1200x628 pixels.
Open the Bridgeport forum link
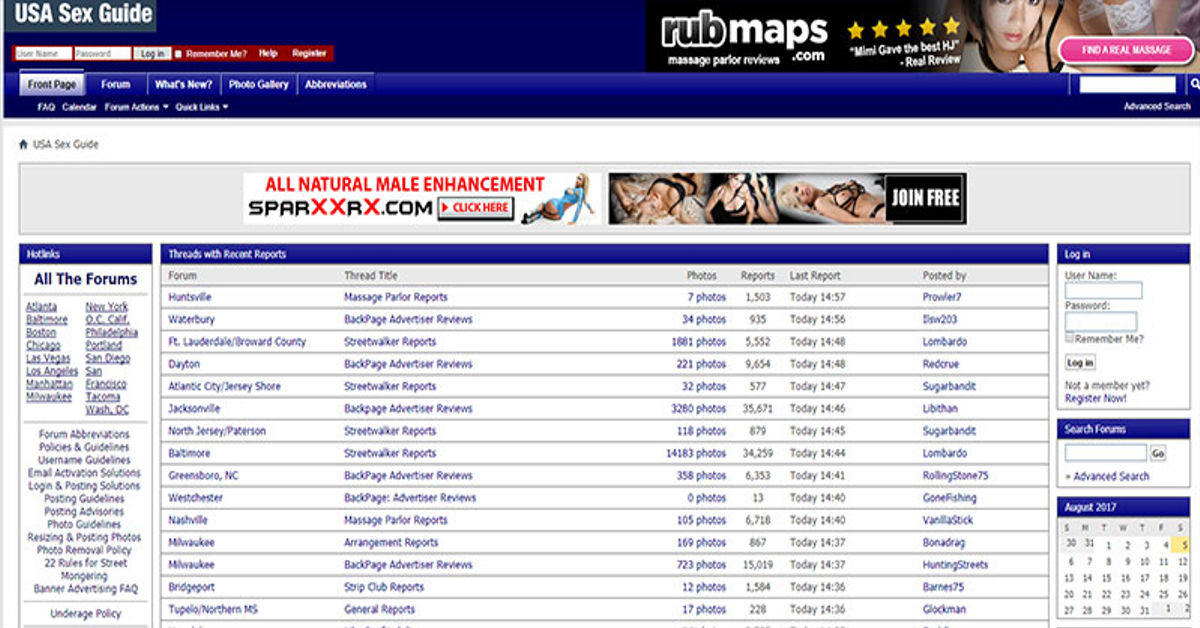tap(192, 587)
